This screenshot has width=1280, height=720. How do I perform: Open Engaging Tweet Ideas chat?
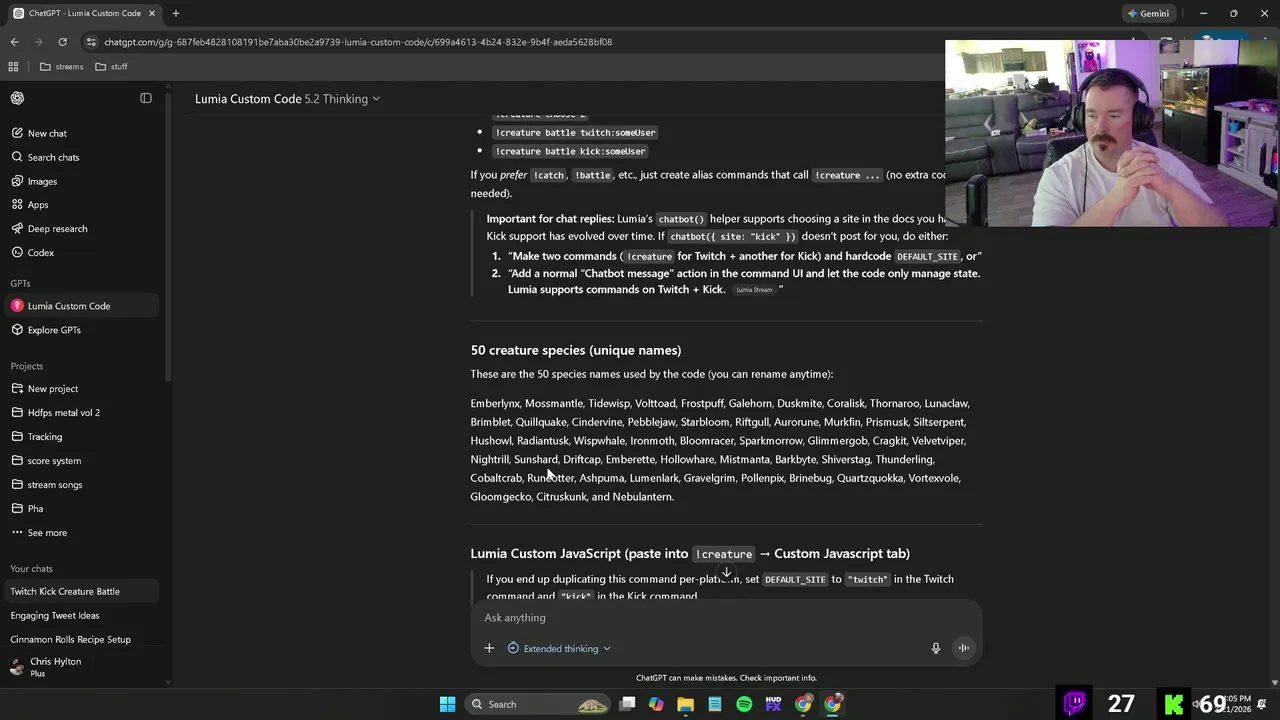[x=55, y=615]
